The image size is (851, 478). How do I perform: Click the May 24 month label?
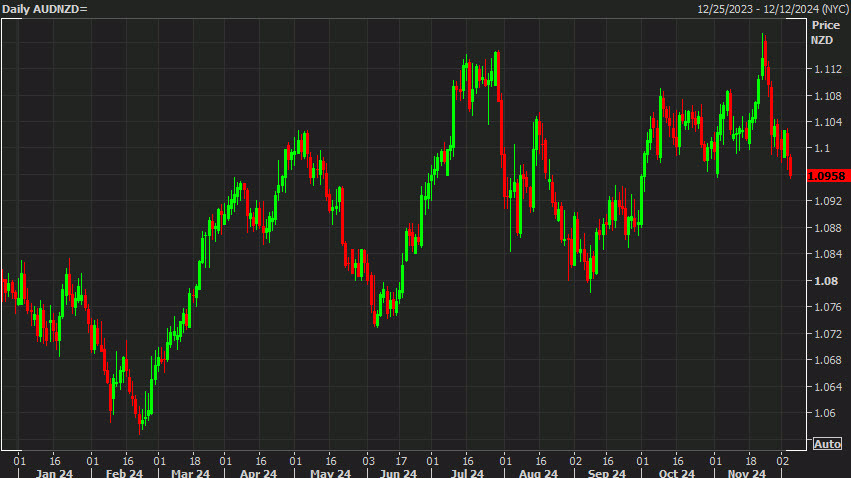331,473
